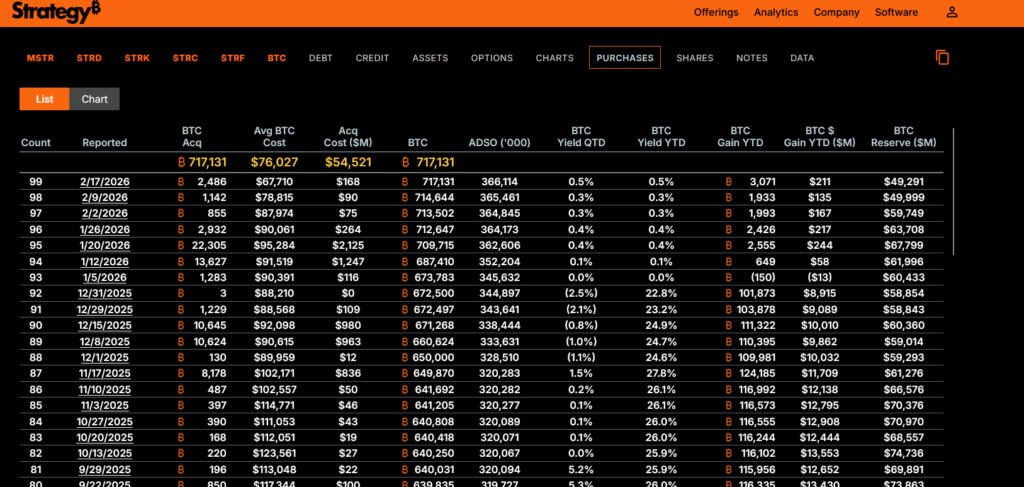Open the Software menu

click(x=896, y=13)
